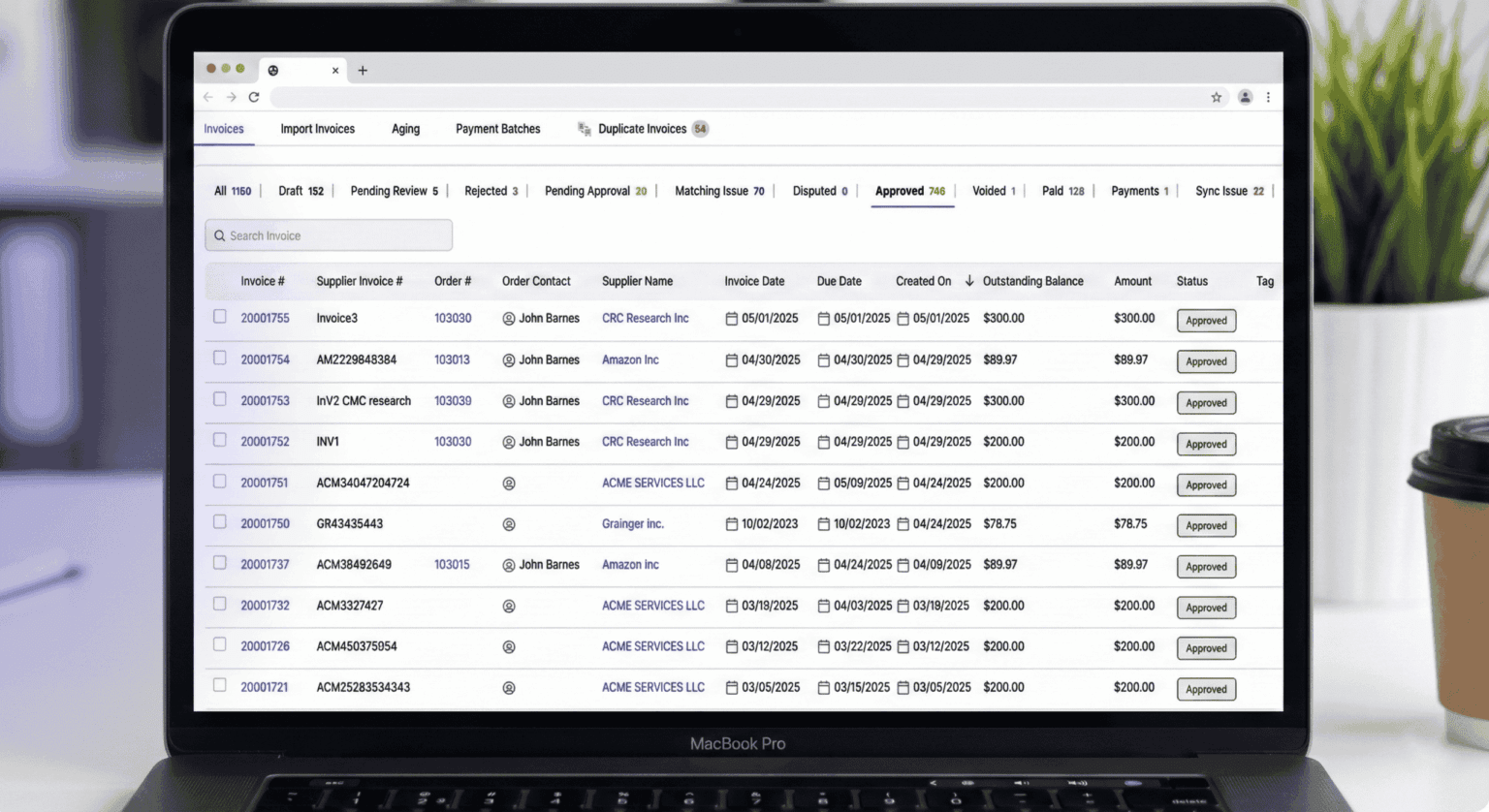The image size is (1489, 812).
Task: Show Pending Approval 20 invoices
Action: [x=596, y=191]
